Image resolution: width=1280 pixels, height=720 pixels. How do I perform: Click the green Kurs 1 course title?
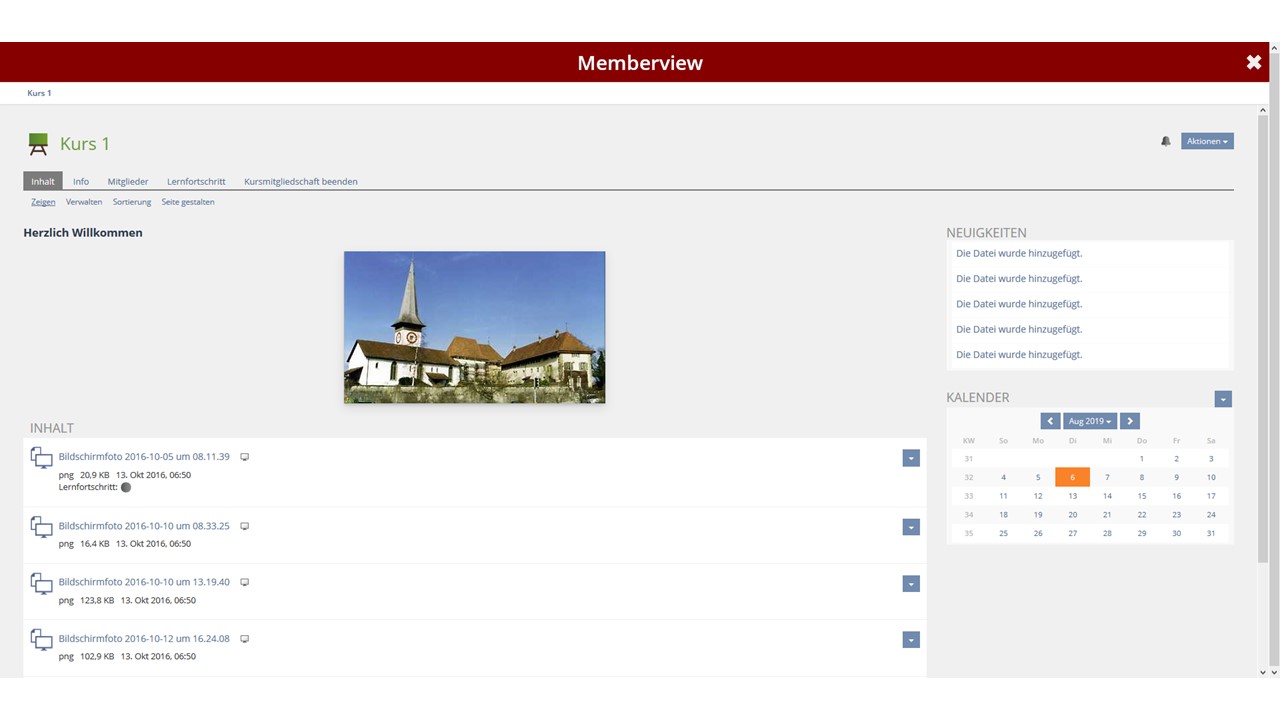coord(85,144)
